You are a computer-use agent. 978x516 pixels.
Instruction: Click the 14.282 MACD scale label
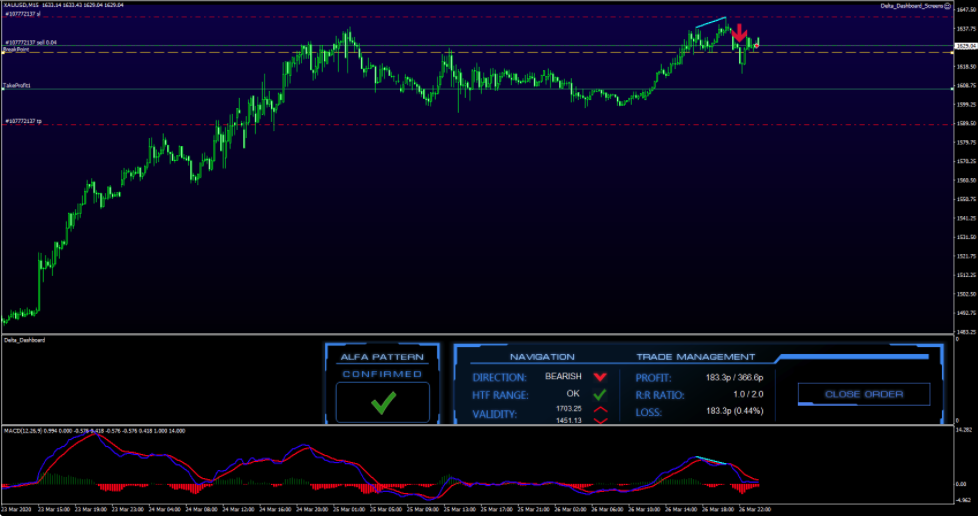966,431
